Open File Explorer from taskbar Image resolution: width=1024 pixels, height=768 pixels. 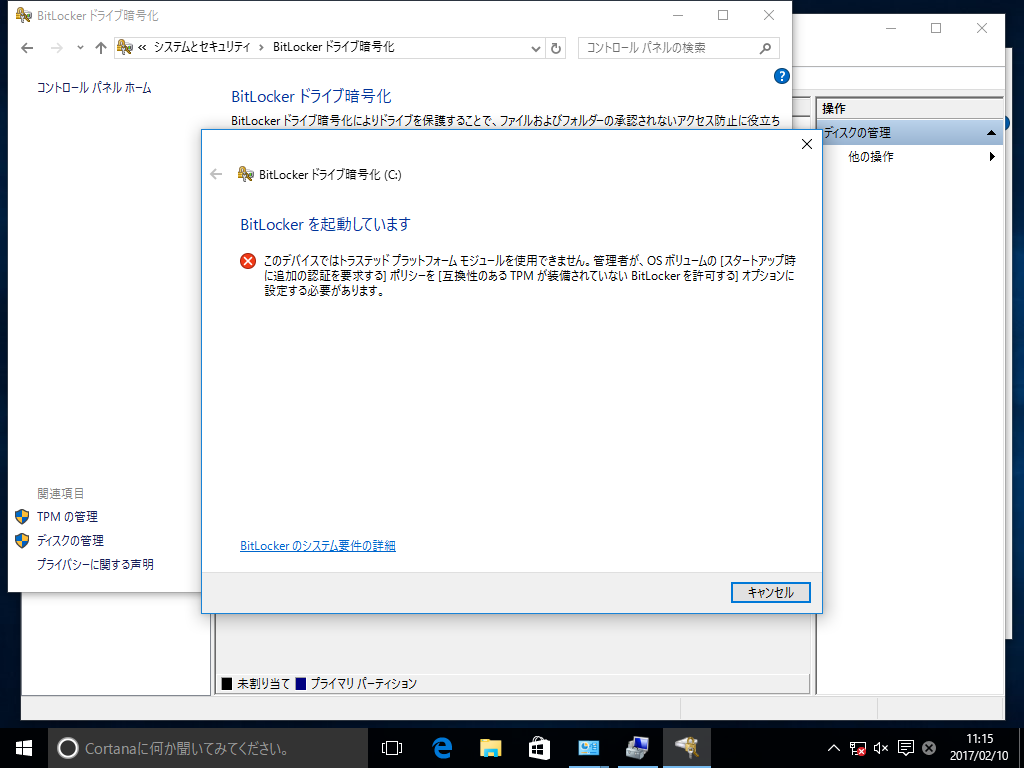tap(490, 748)
